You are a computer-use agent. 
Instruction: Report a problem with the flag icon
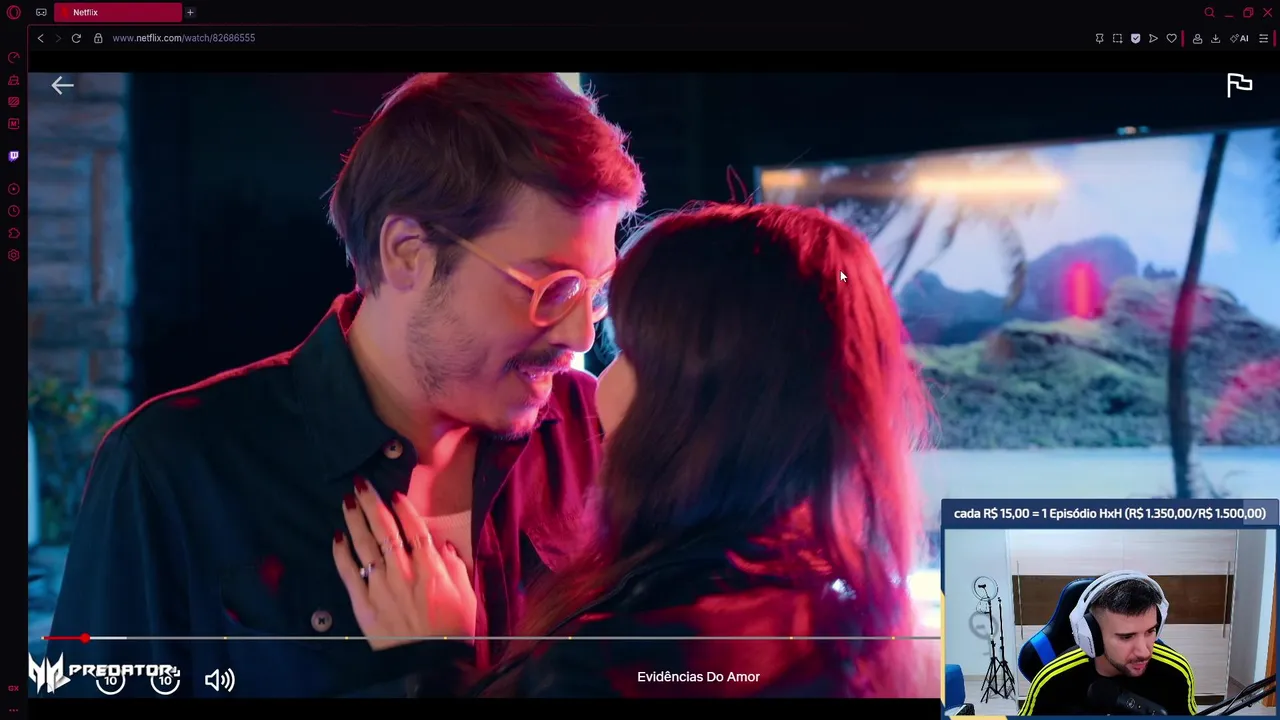click(1239, 85)
